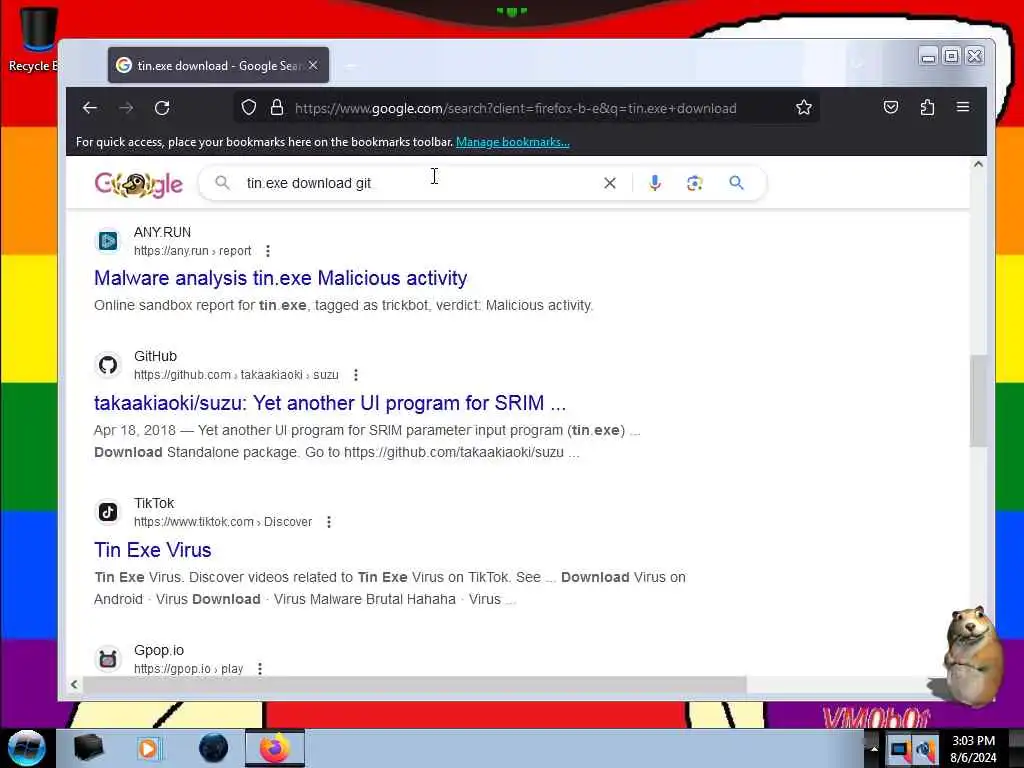Open the black box taskbar app
The height and width of the screenshot is (768, 1024).
(x=88, y=748)
